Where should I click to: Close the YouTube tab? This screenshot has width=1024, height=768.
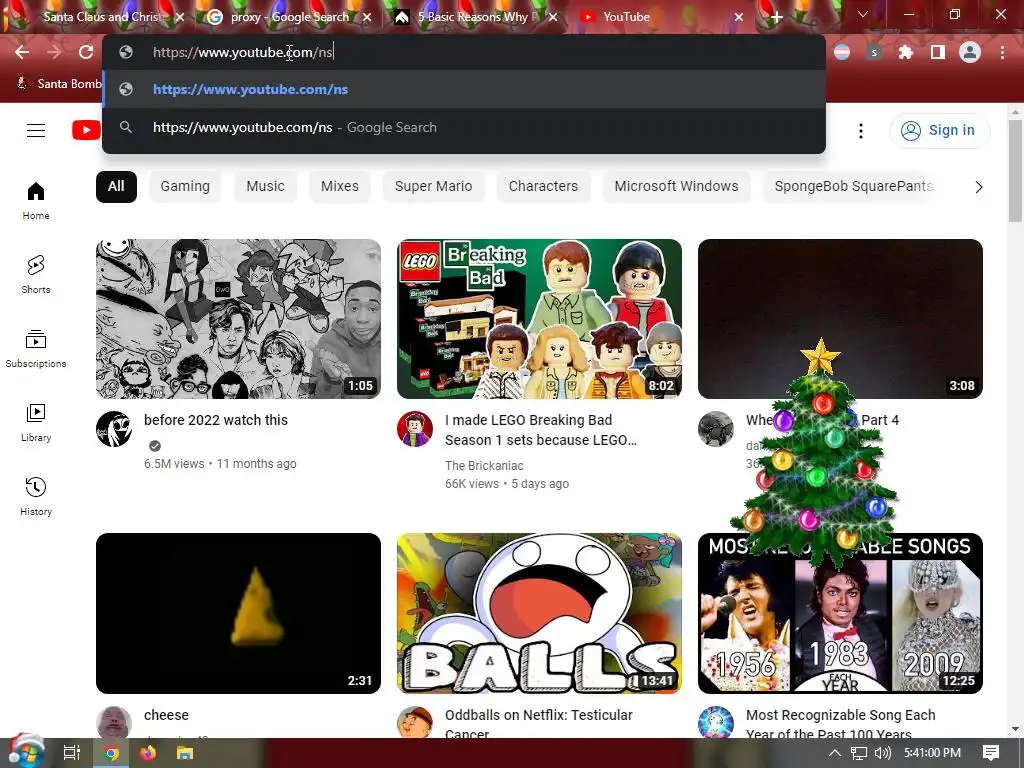point(739,18)
